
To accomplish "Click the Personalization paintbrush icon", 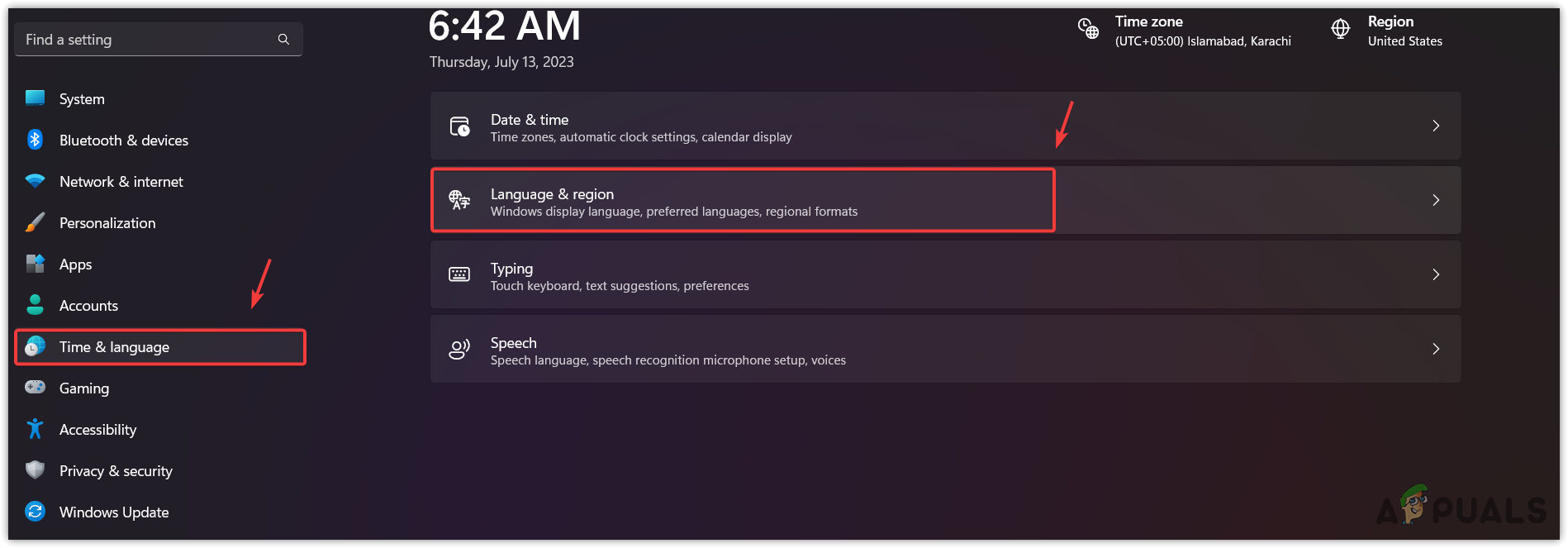I will coord(35,222).
